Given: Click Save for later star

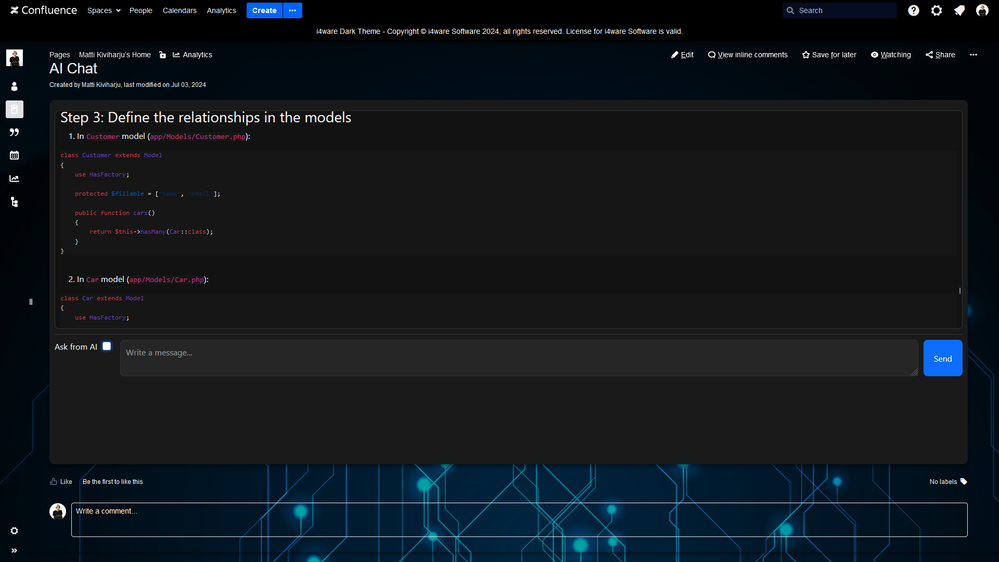Looking at the screenshot, I should click(x=829, y=55).
